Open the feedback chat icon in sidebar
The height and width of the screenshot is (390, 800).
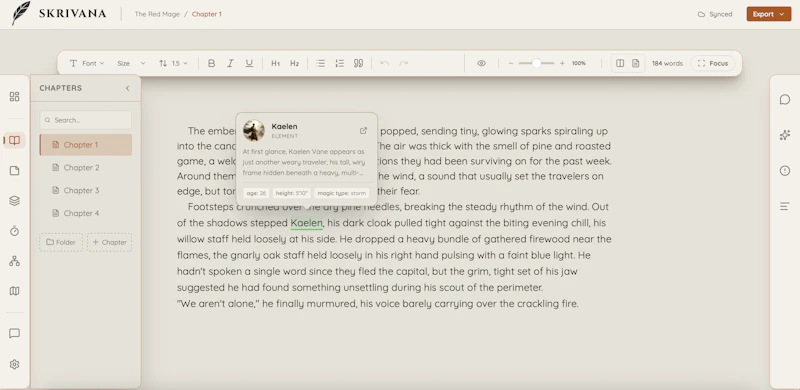click(x=14, y=333)
